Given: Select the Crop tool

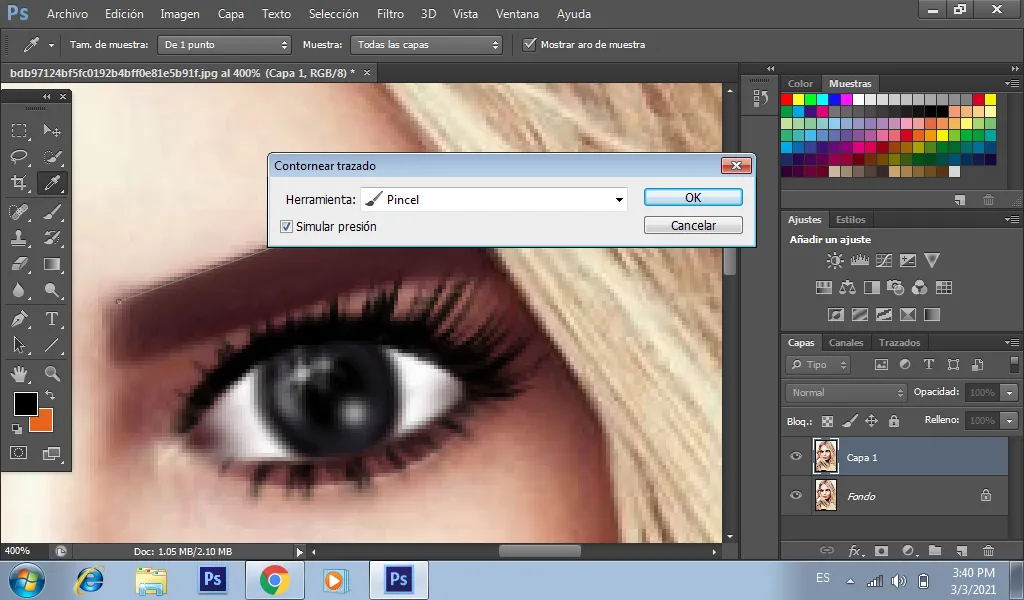Looking at the screenshot, I should pyautogui.click(x=19, y=183).
